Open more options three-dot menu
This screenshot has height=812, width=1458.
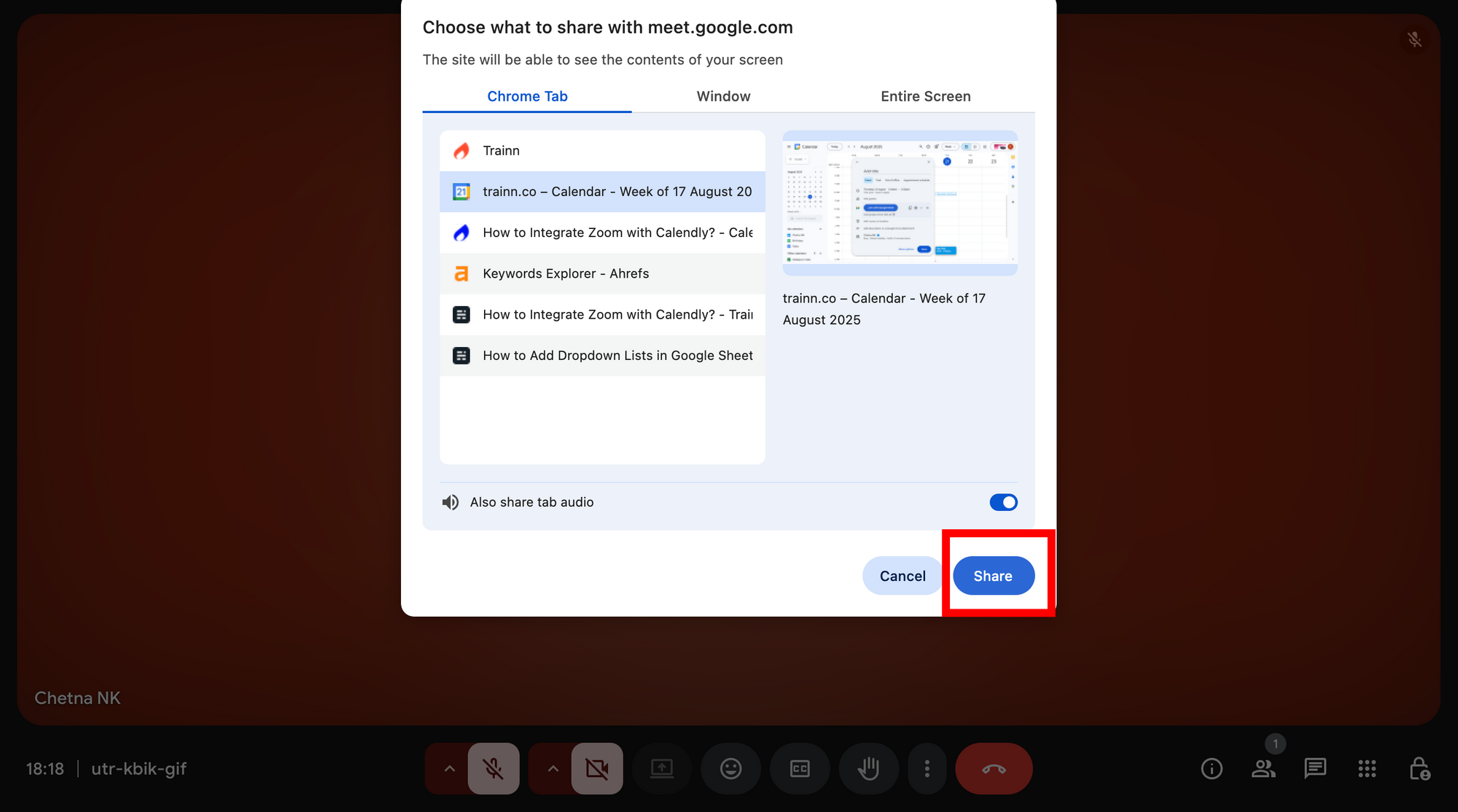927,768
